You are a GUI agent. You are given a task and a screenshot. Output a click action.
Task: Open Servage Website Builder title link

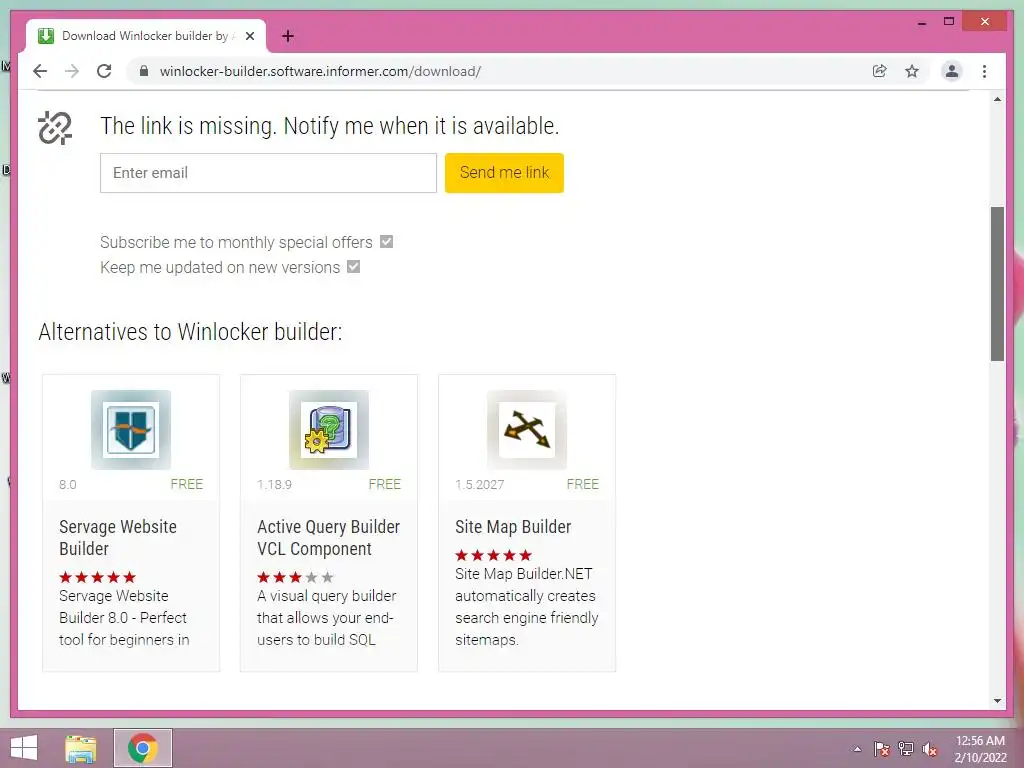coord(118,537)
